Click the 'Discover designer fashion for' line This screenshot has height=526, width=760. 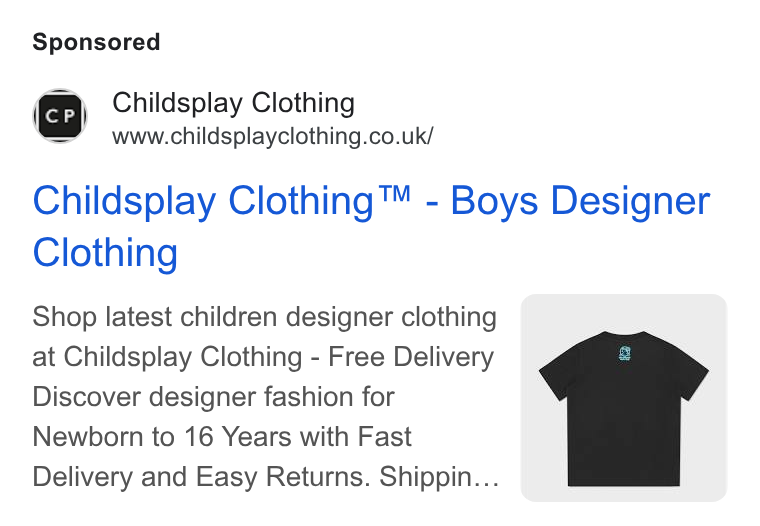click(213, 397)
